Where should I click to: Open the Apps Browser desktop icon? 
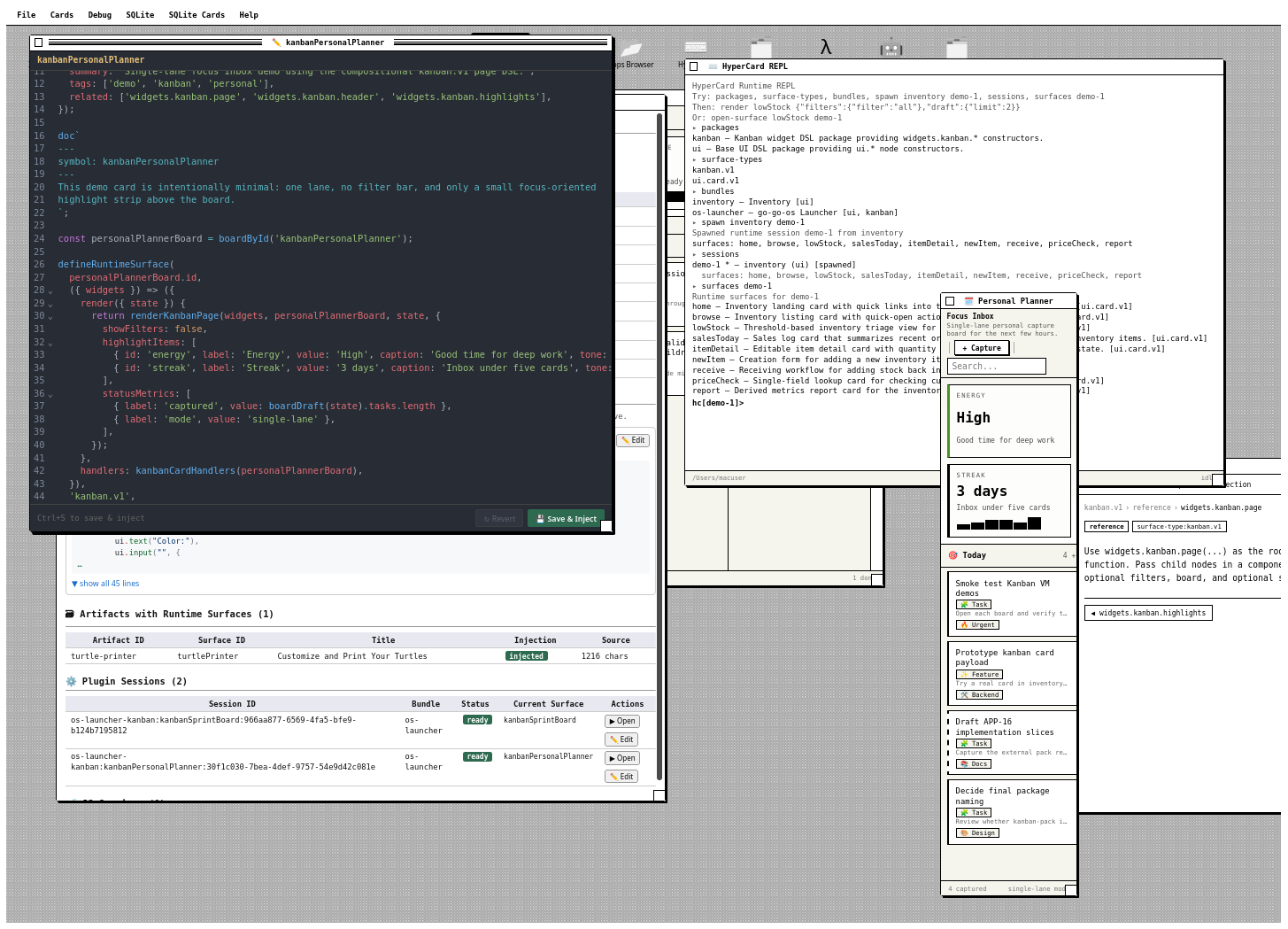[631, 51]
